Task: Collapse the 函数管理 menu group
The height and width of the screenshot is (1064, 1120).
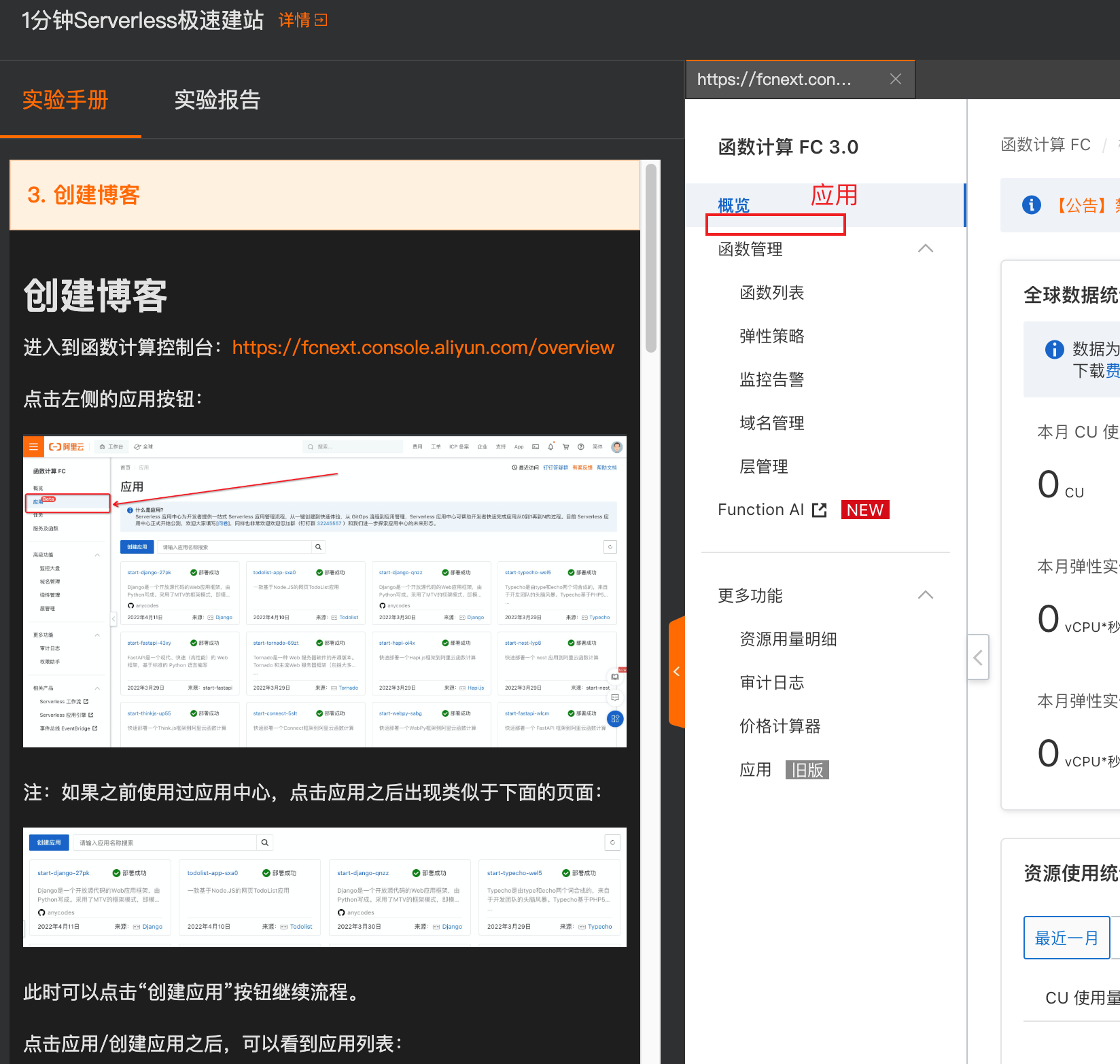Action: [x=925, y=249]
